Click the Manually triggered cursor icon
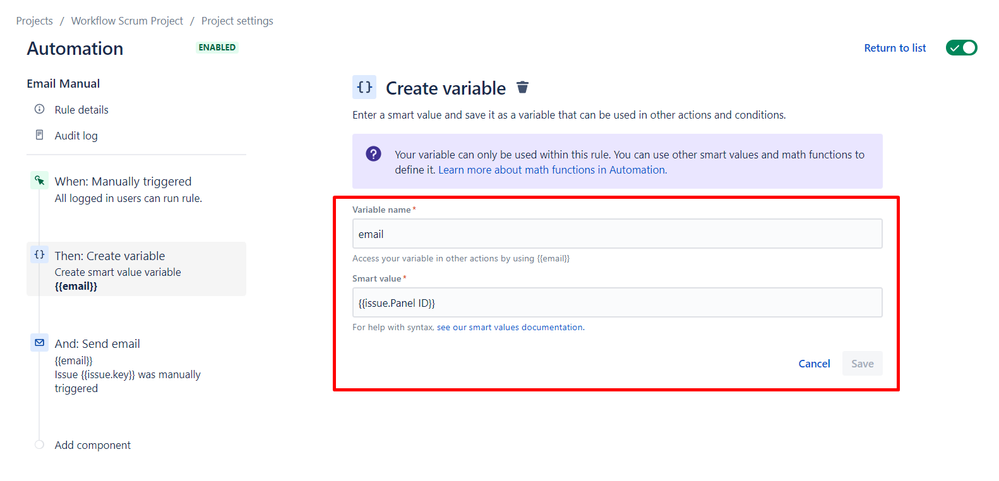This screenshot has height=481, width=999. tap(40, 181)
